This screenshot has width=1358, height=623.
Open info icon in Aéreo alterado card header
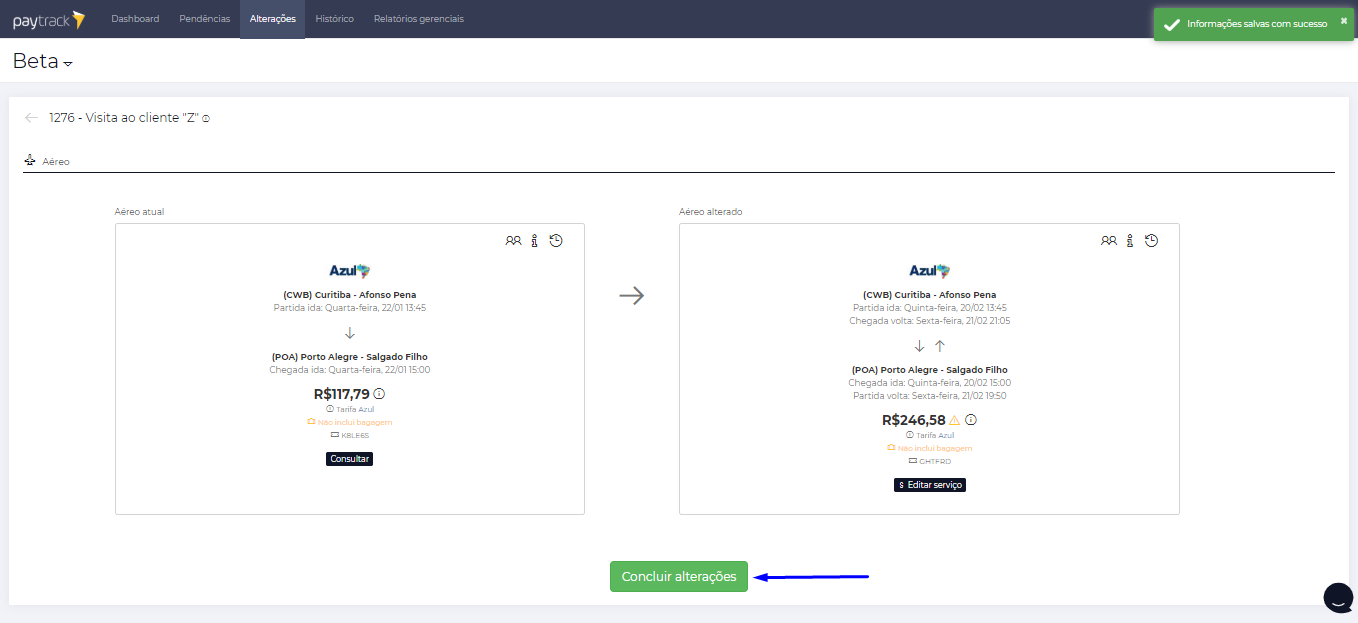[1130, 241]
